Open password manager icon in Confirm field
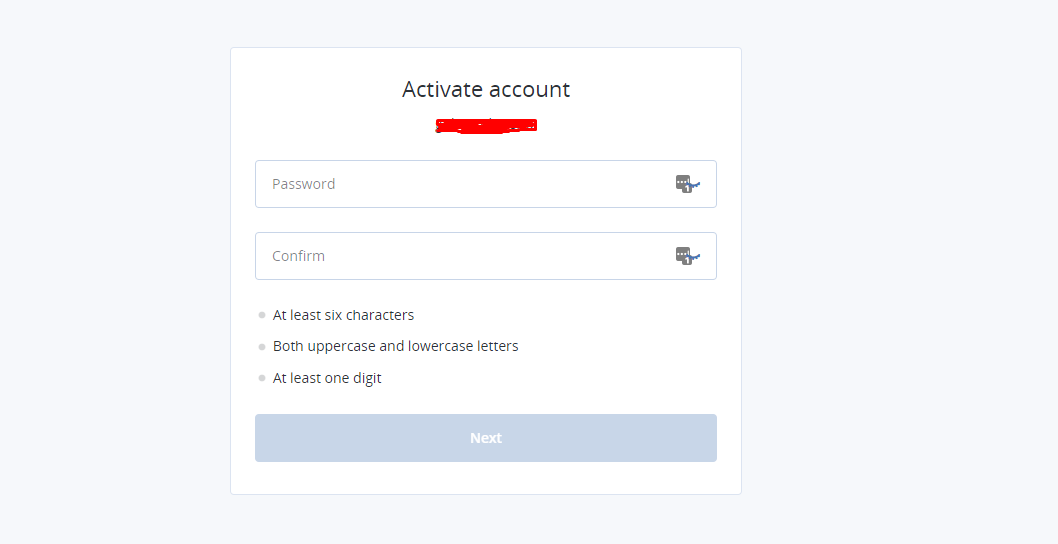This screenshot has height=544, width=1058. [688, 256]
